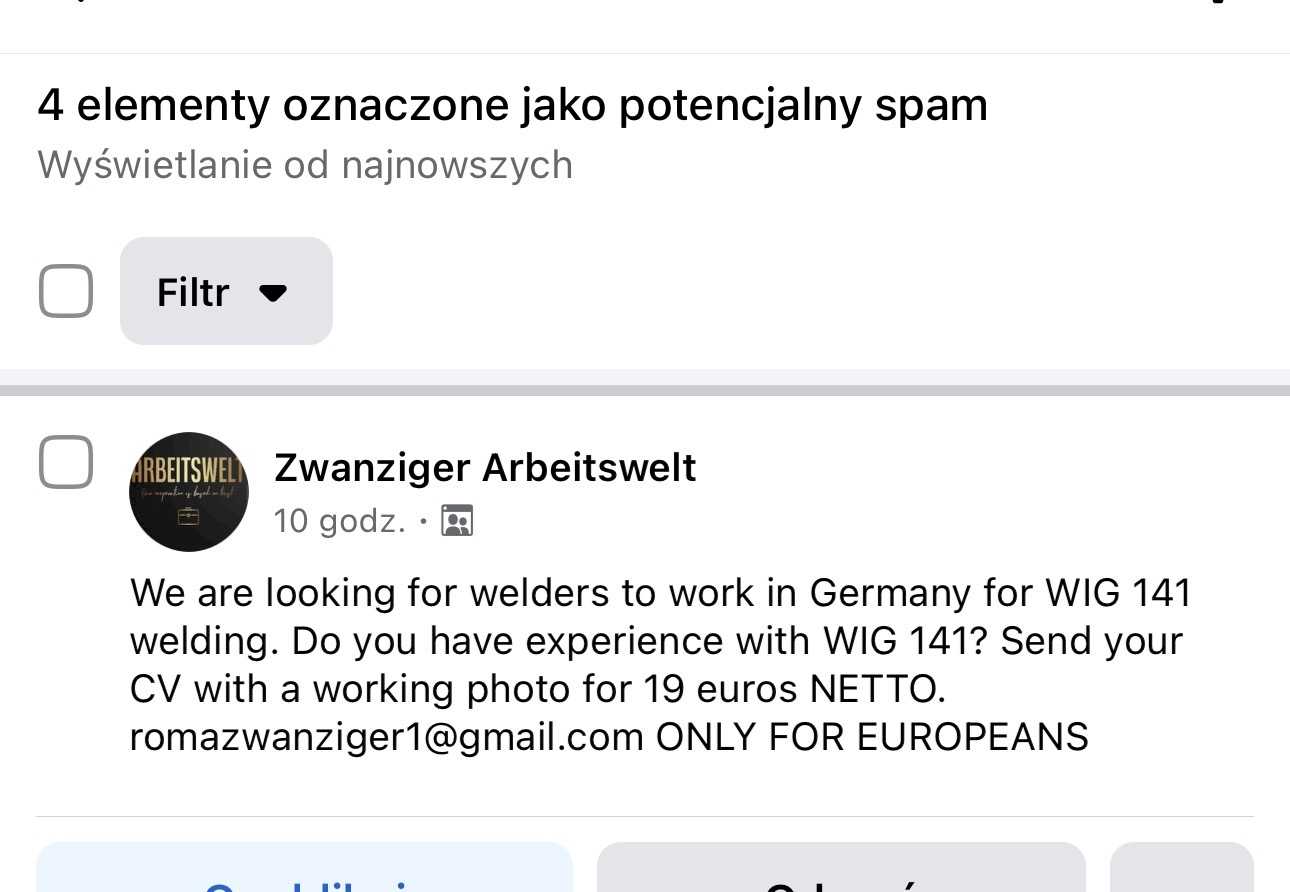Click the briefcase icon inside the avatar
Viewport: 1290px width, 892px height.
pos(188,516)
